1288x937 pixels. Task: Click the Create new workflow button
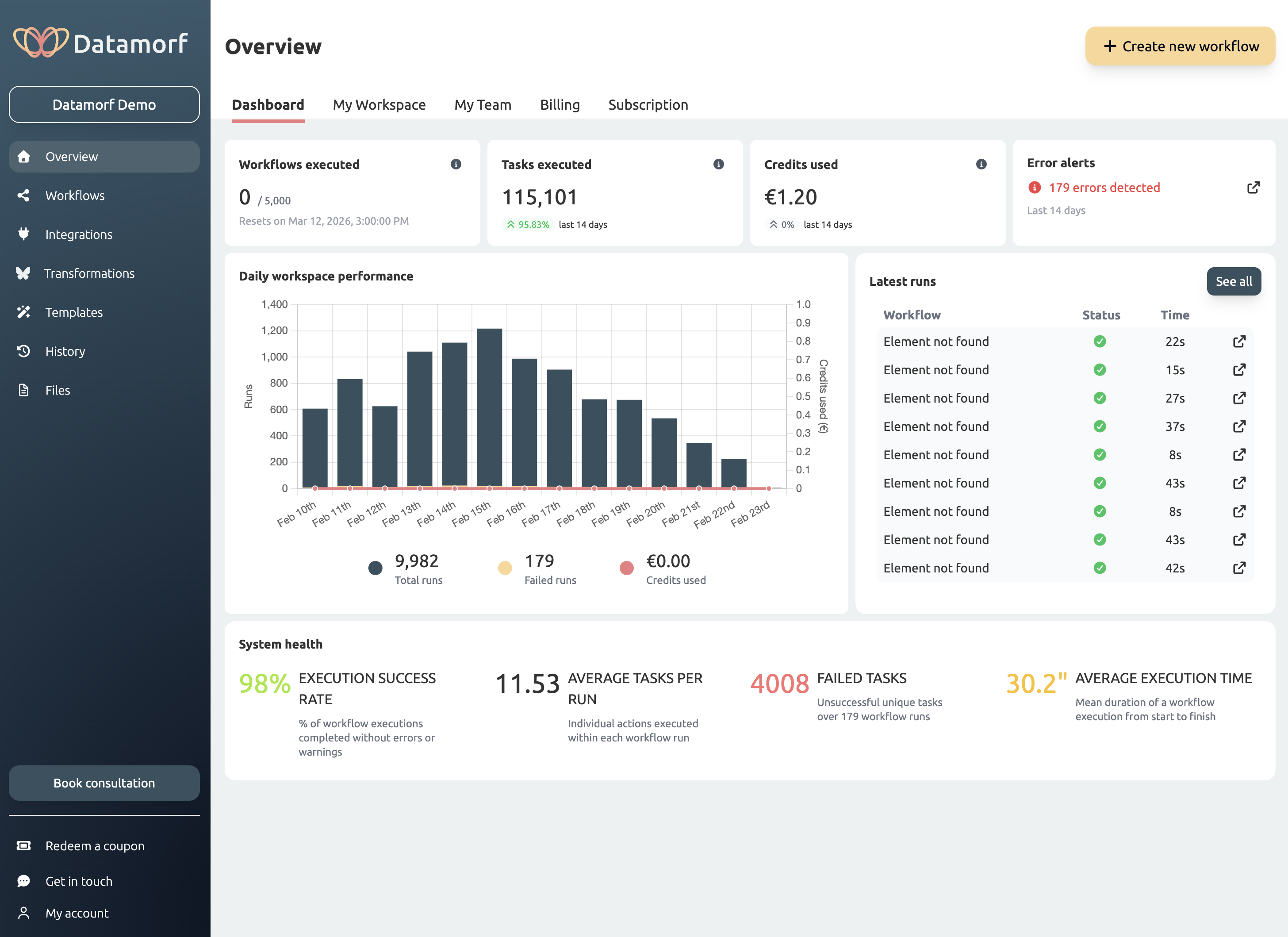[1180, 46]
